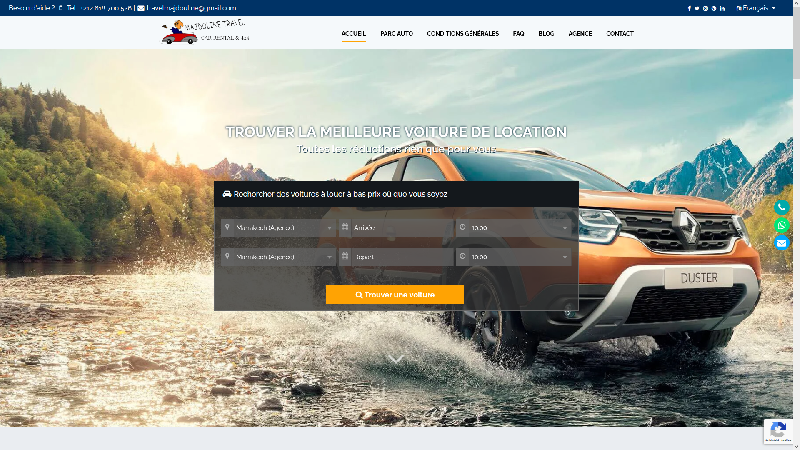Image resolution: width=800 pixels, height=450 pixels.
Task: Click the reCAPTCHA badge at bottom right
Action: 778,432
